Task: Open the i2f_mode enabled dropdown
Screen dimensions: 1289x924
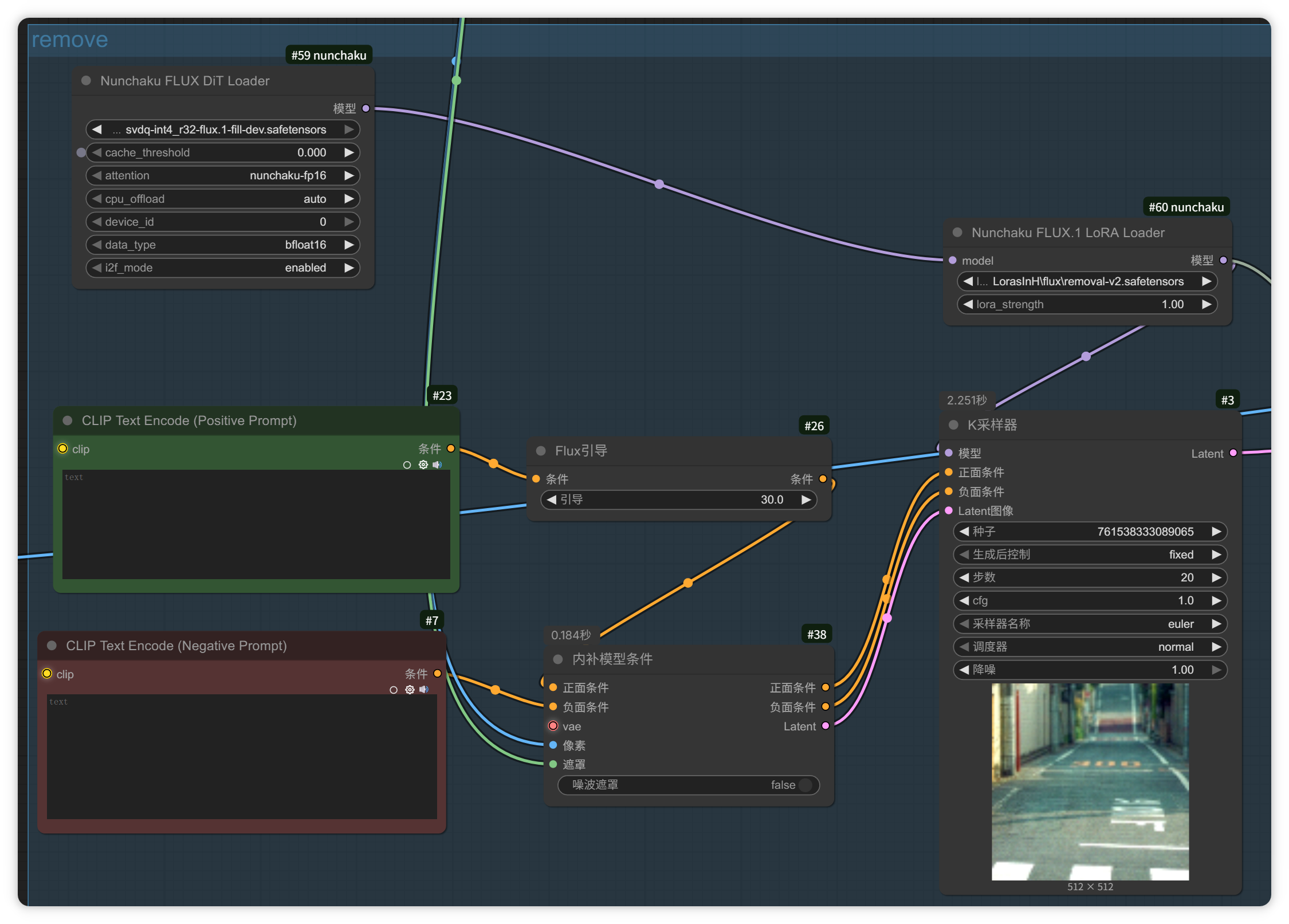Action: (x=223, y=268)
